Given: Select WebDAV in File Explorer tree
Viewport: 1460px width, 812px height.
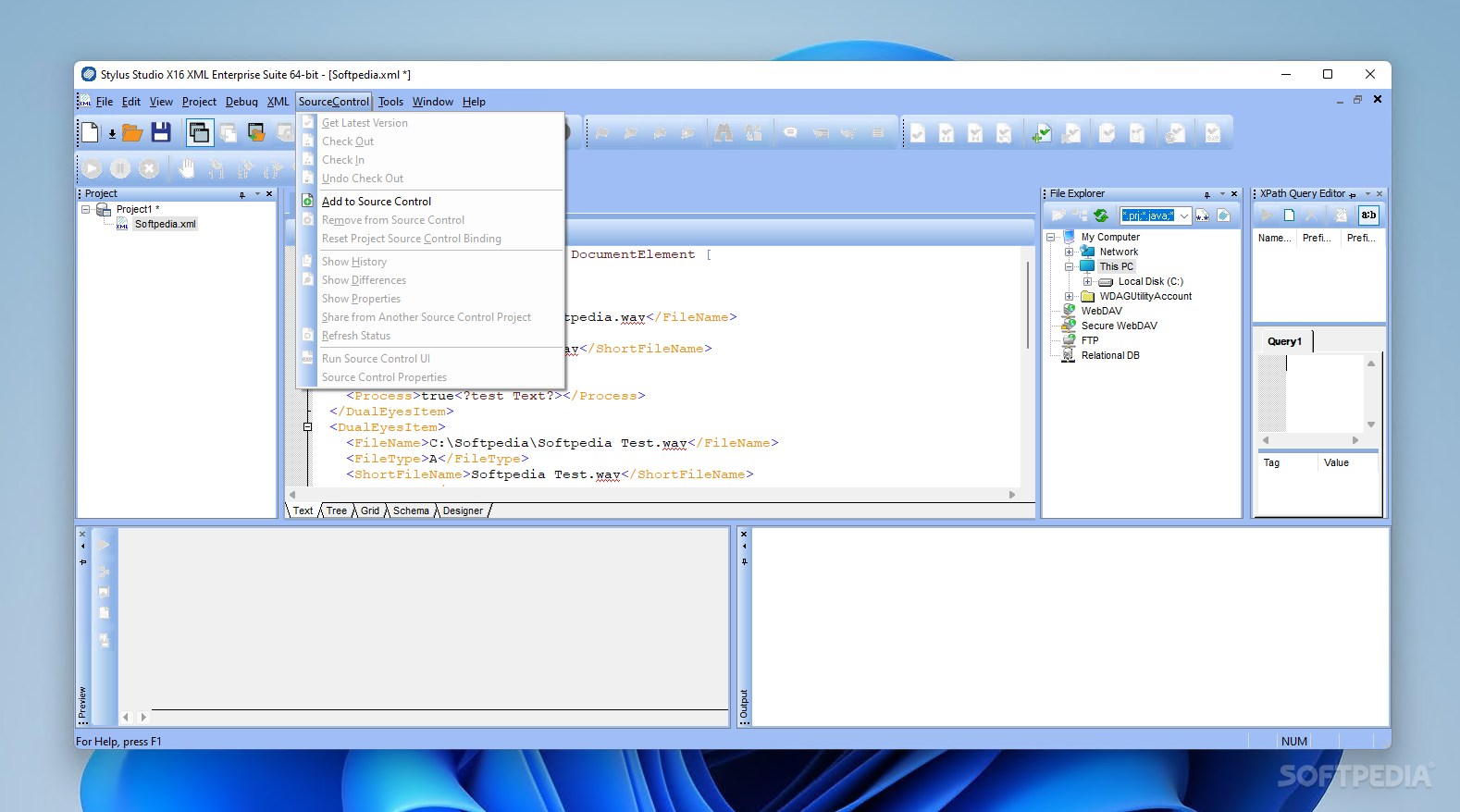Looking at the screenshot, I should (1101, 311).
